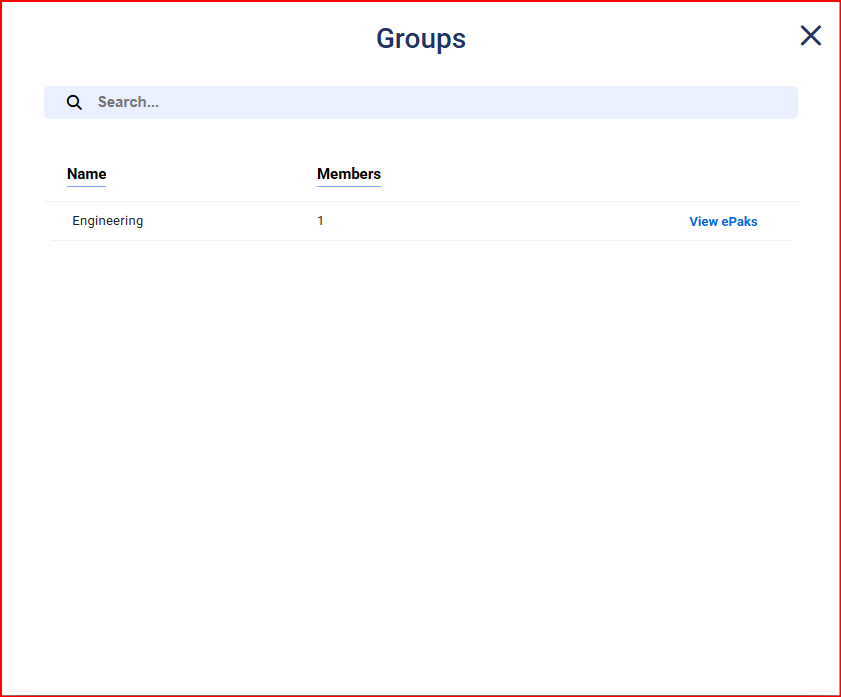
Task: Sort groups by the Members column header
Action: click(x=348, y=174)
